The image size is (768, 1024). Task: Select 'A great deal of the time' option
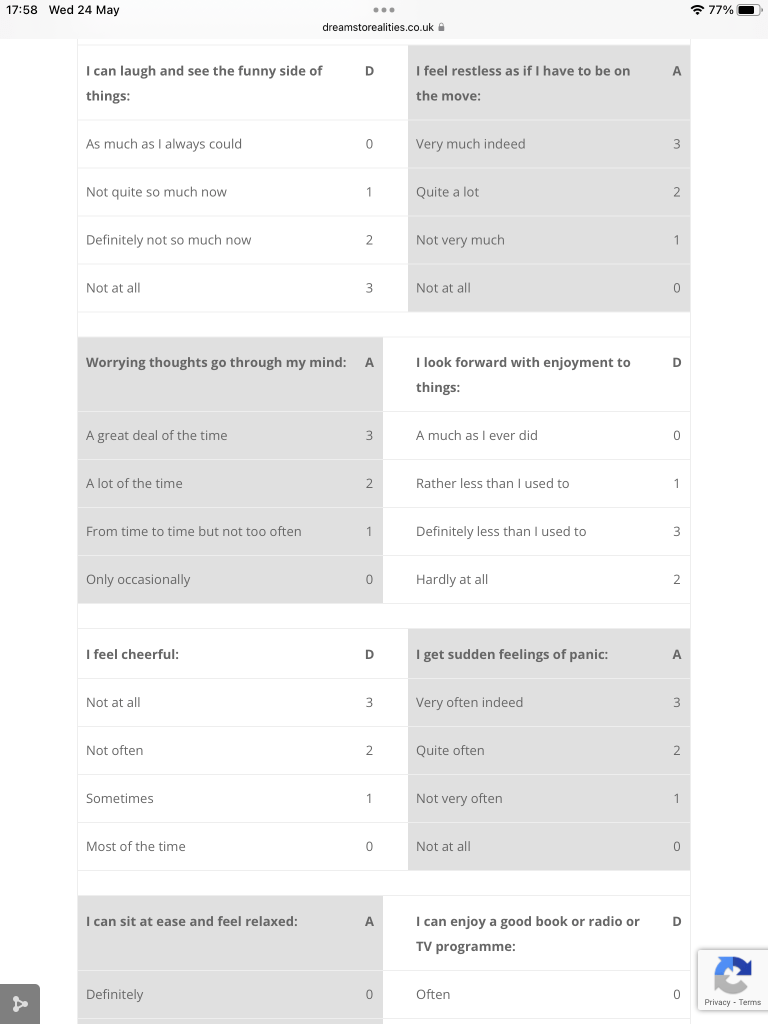pos(156,436)
